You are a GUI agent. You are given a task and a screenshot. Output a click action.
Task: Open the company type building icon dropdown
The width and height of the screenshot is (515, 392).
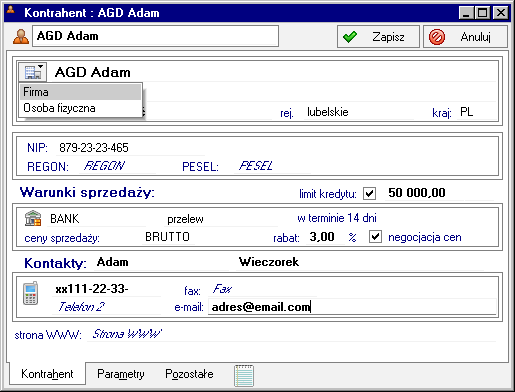pyautogui.click(x=32, y=71)
